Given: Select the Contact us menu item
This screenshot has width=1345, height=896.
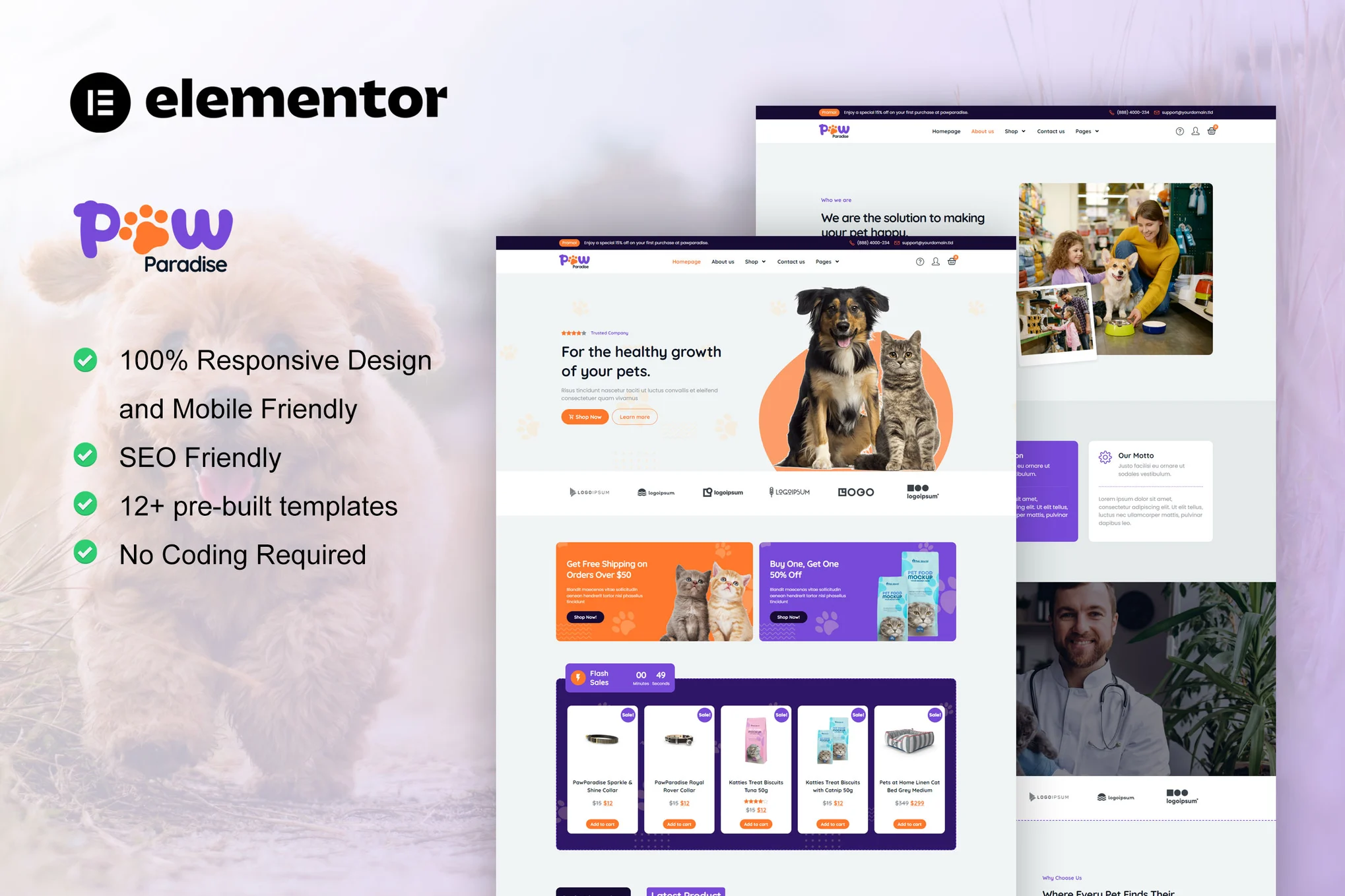Looking at the screenshot, I should pyautogui.click(x=790, y=261).
